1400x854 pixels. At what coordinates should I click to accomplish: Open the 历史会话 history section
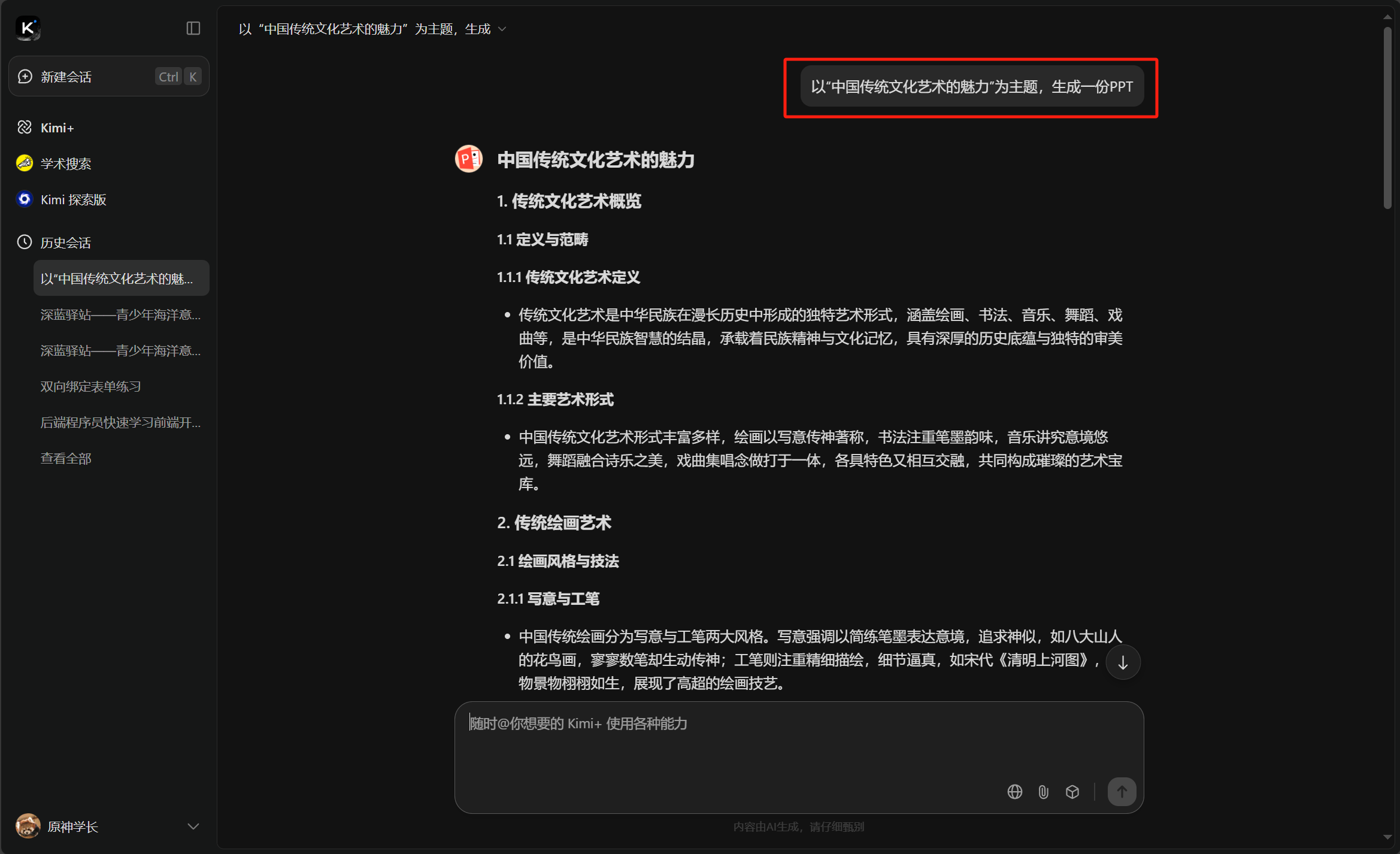(66, 243)
